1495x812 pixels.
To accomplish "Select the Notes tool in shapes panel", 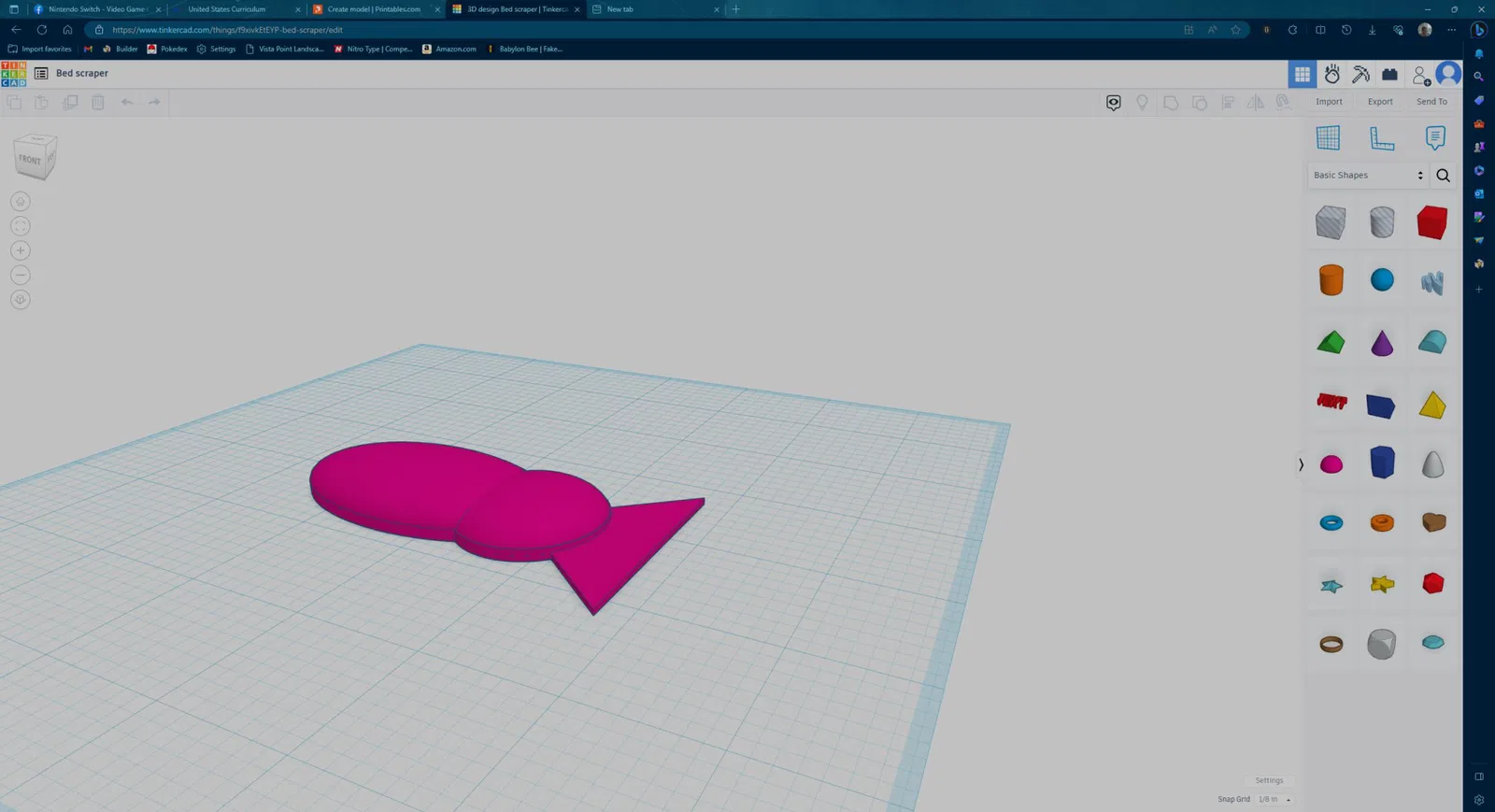I will click(x=1435, y=137).
